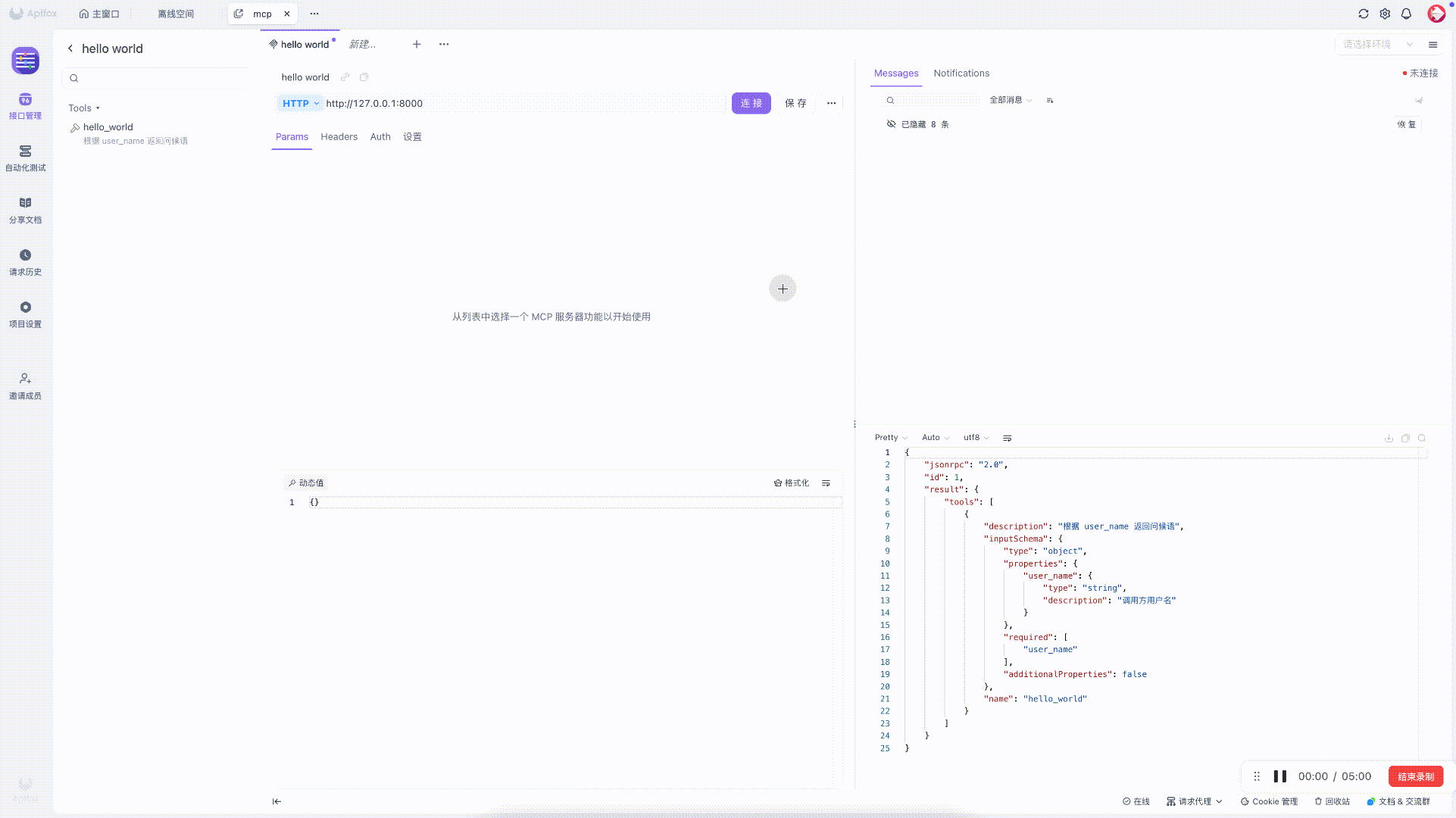
Task: Open the environment selector (请选择环境)
Action: pyautogui.click(x=1377, y=44)
